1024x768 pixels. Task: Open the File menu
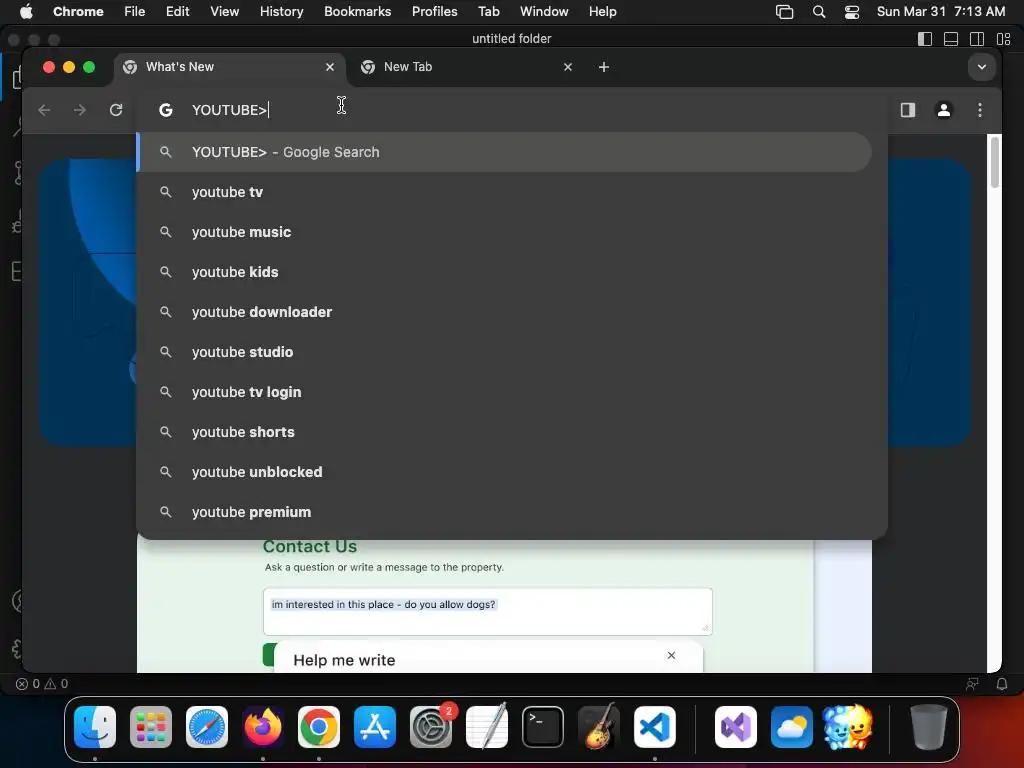coord(135,11)
